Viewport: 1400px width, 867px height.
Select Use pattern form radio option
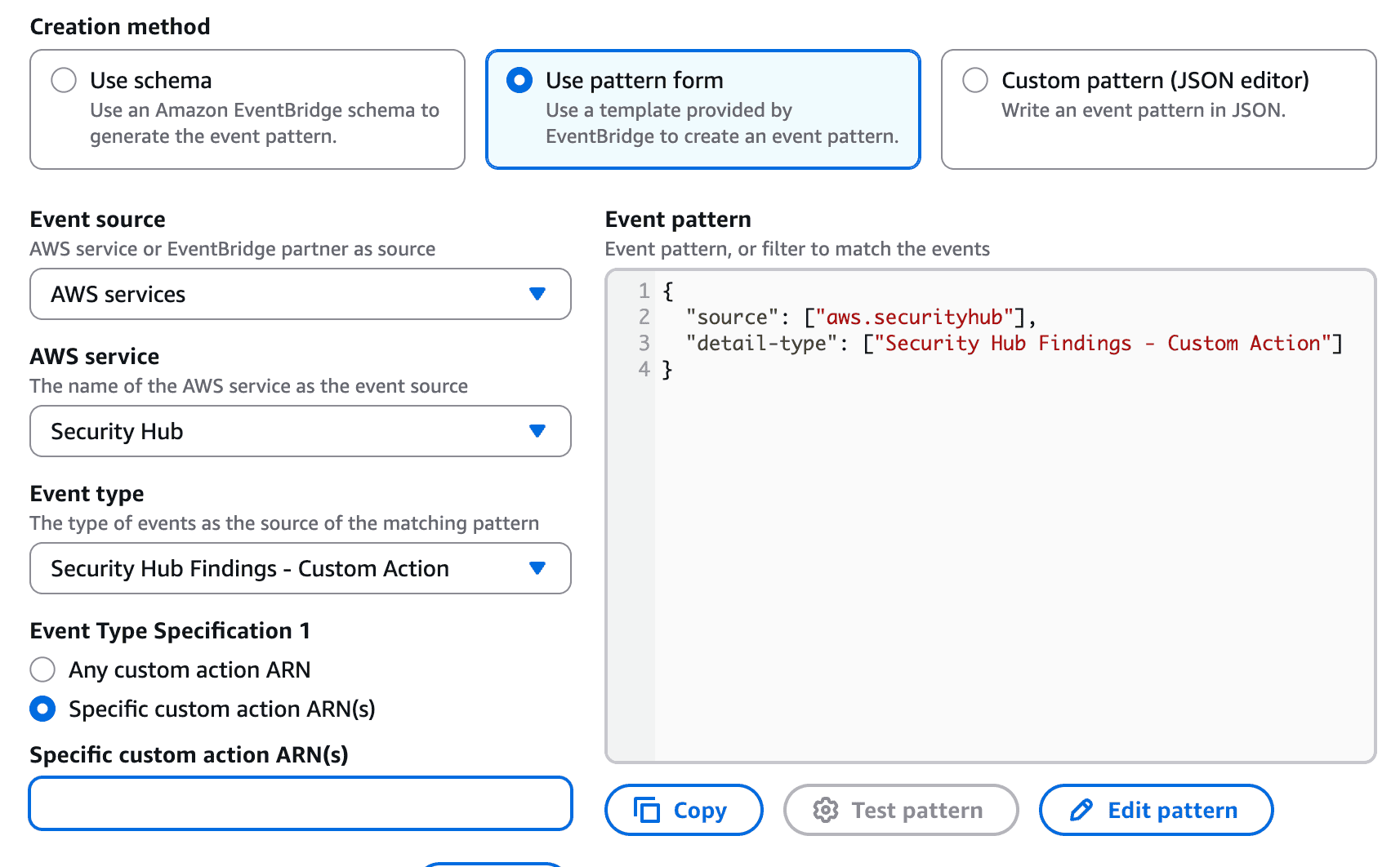(x=519, y=80)
